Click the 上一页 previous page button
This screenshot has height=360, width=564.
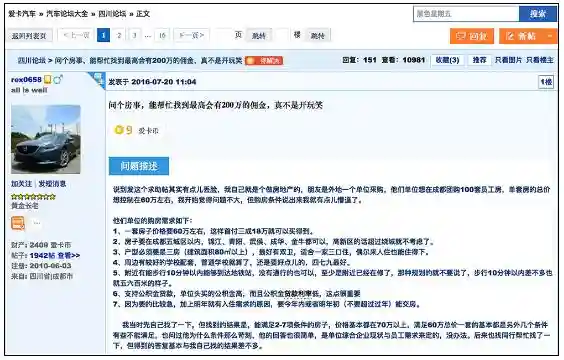[76, 35]
